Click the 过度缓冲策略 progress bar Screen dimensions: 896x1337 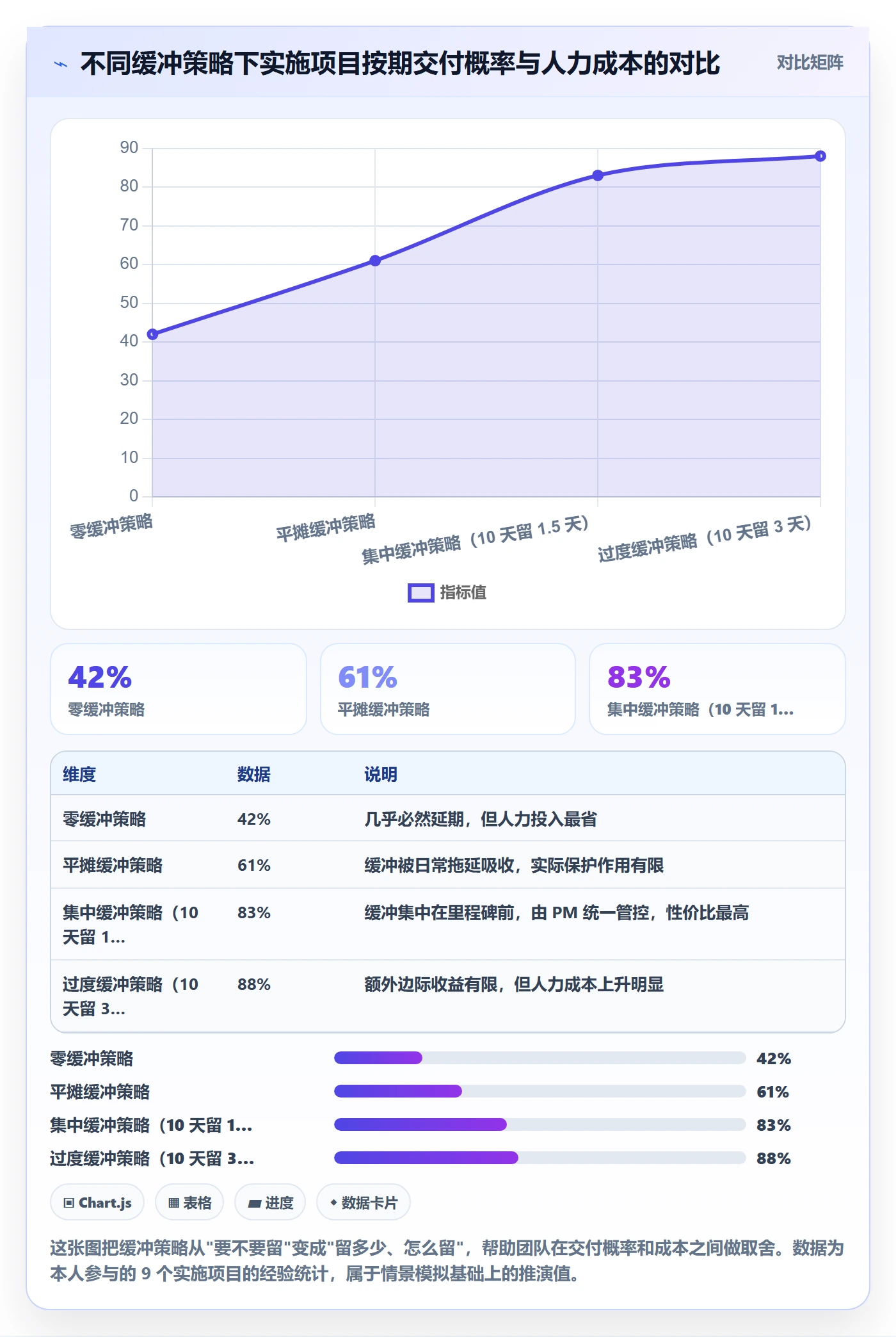pos(540,1158)
